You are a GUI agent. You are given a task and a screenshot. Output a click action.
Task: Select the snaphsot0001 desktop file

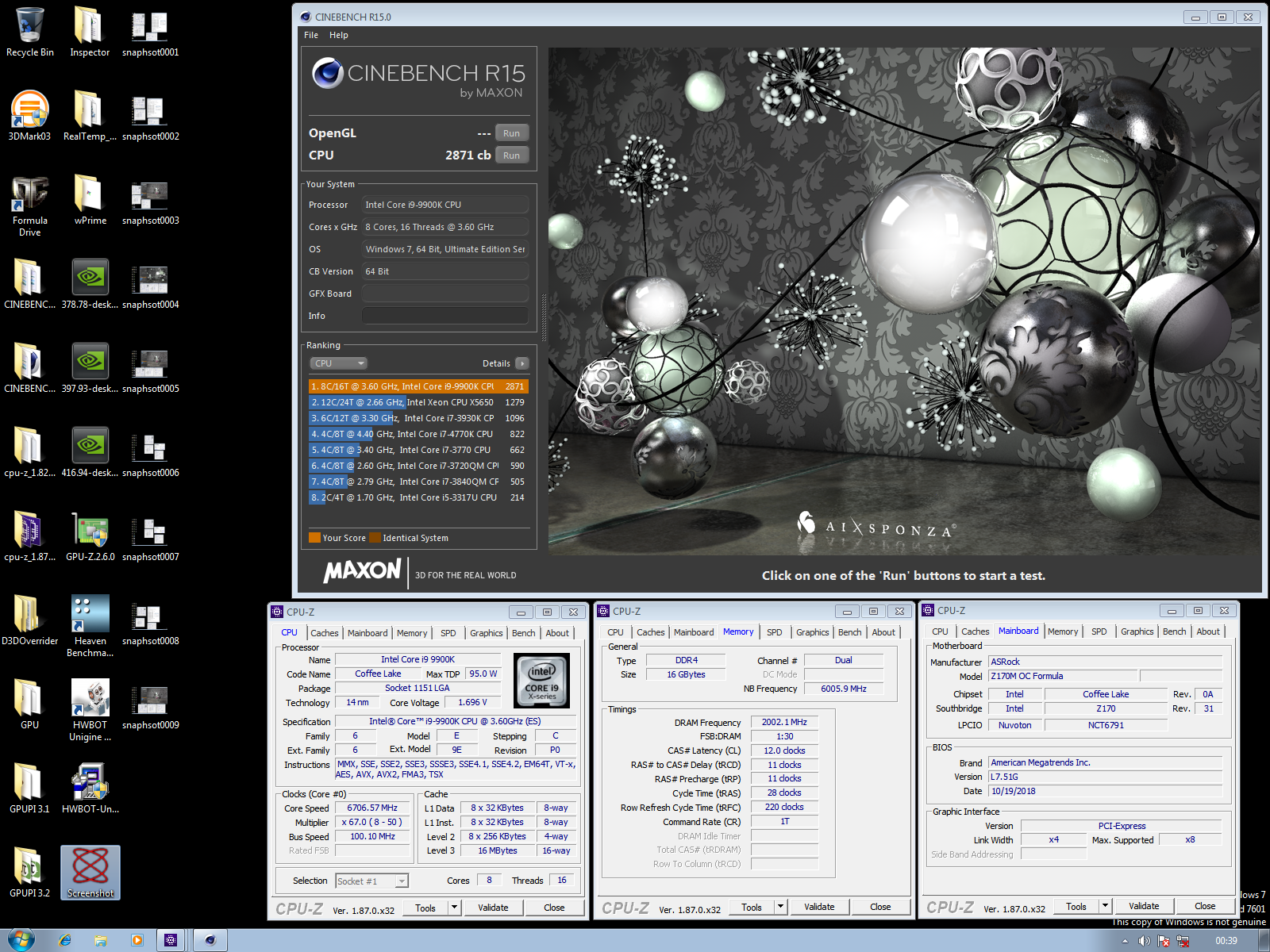150,32
